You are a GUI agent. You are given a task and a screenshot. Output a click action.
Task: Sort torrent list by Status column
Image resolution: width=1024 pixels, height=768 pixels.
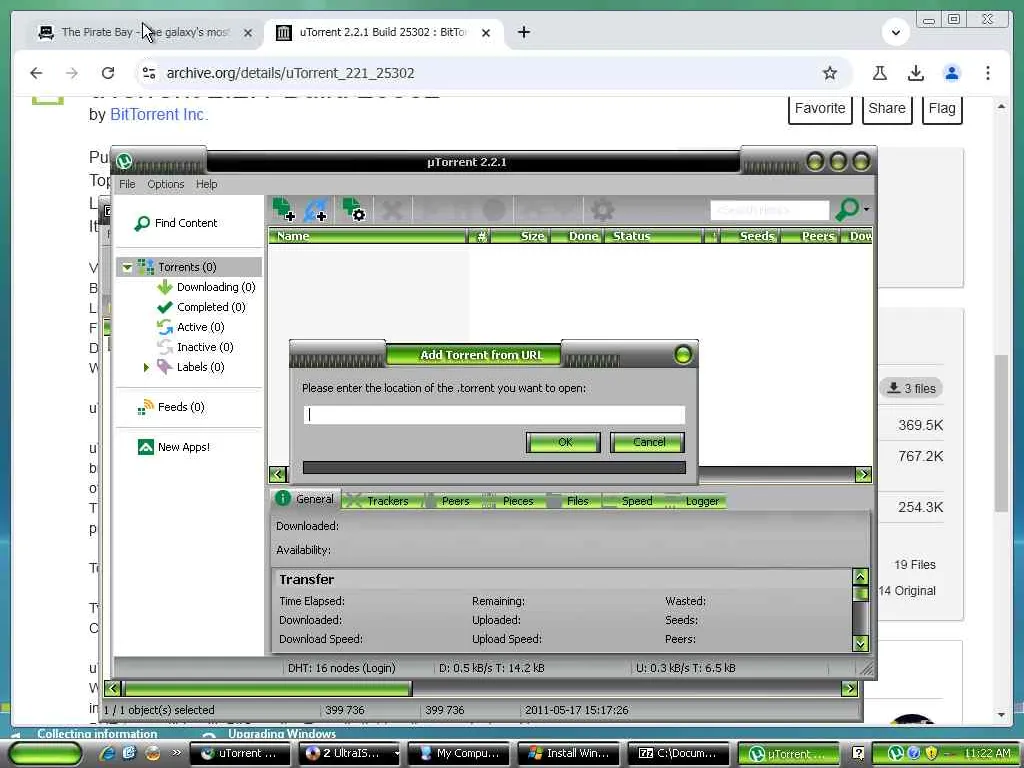click(653, 236)
